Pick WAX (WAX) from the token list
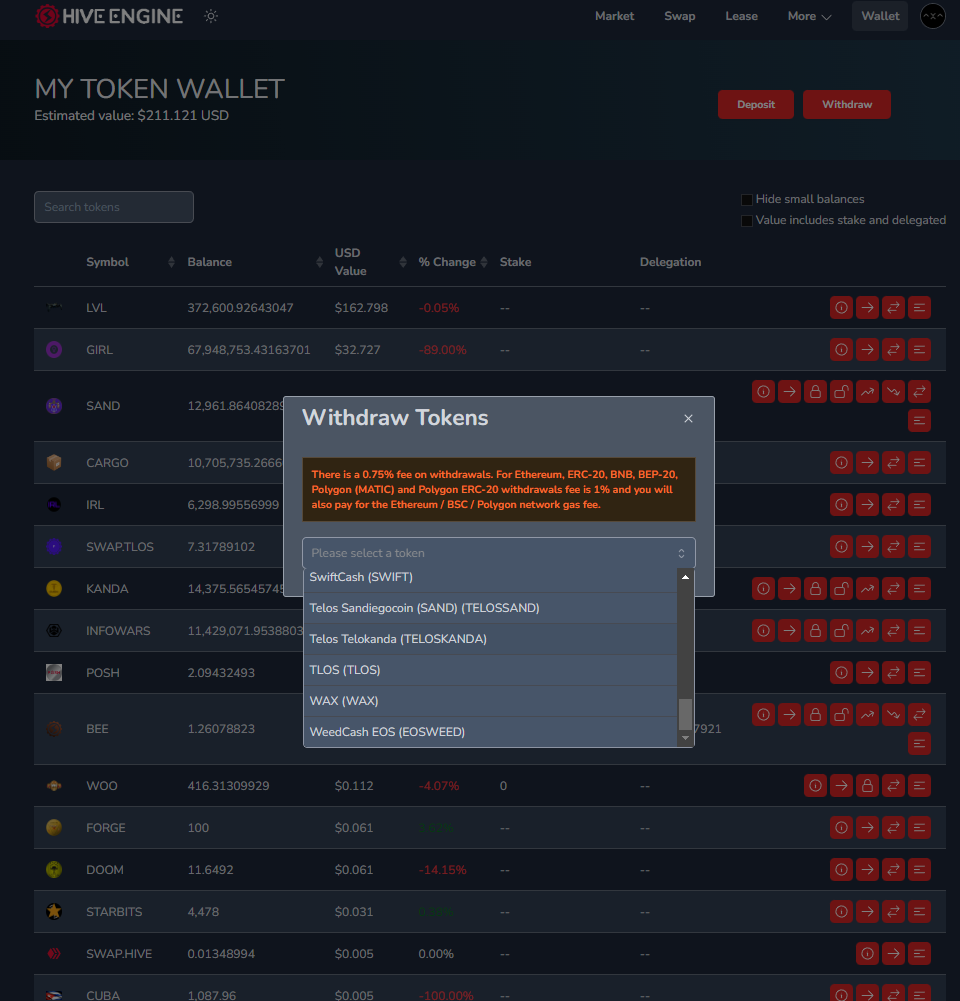This screenshot has width=960, height=1001. 490,701
